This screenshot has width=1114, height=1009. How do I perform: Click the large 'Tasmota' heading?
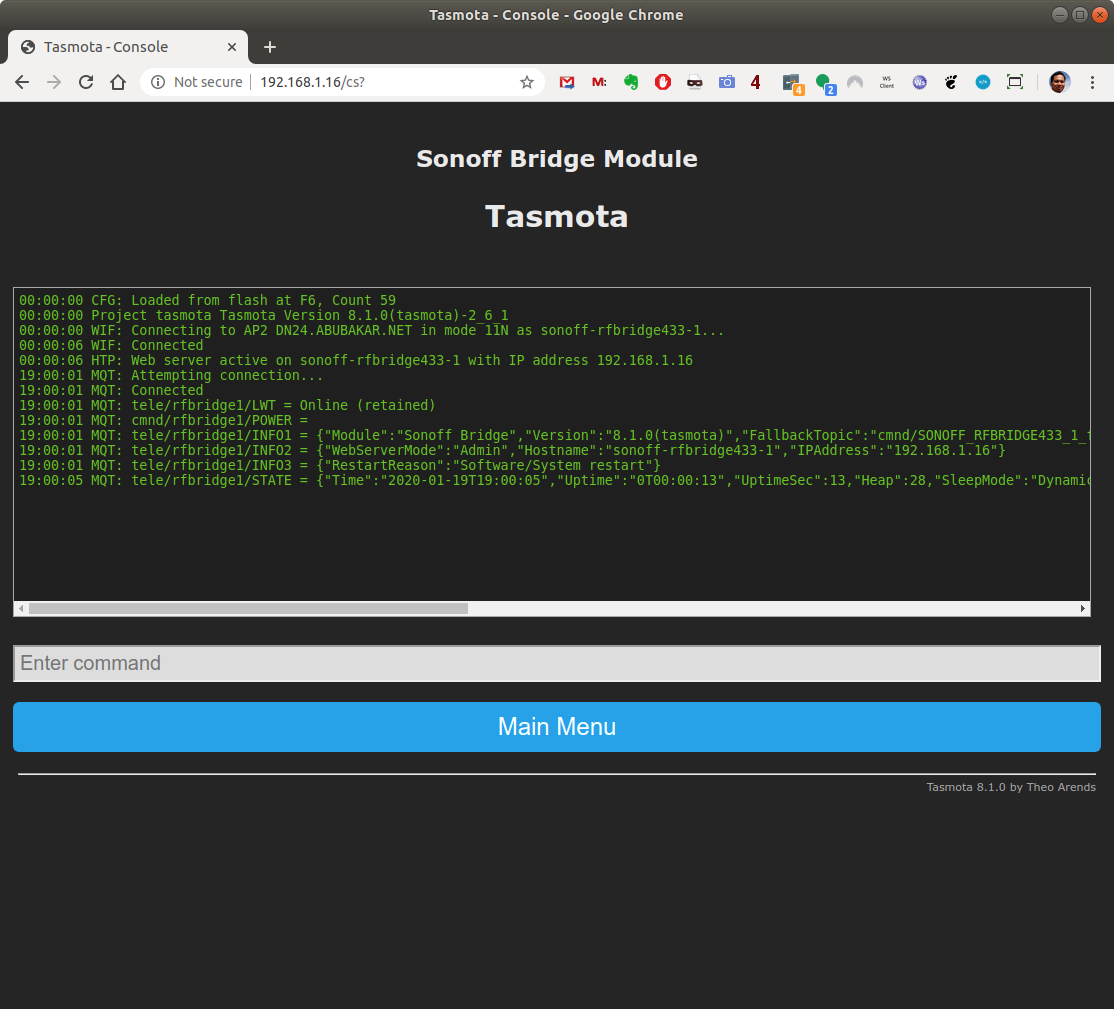click(x=557, y=217)
